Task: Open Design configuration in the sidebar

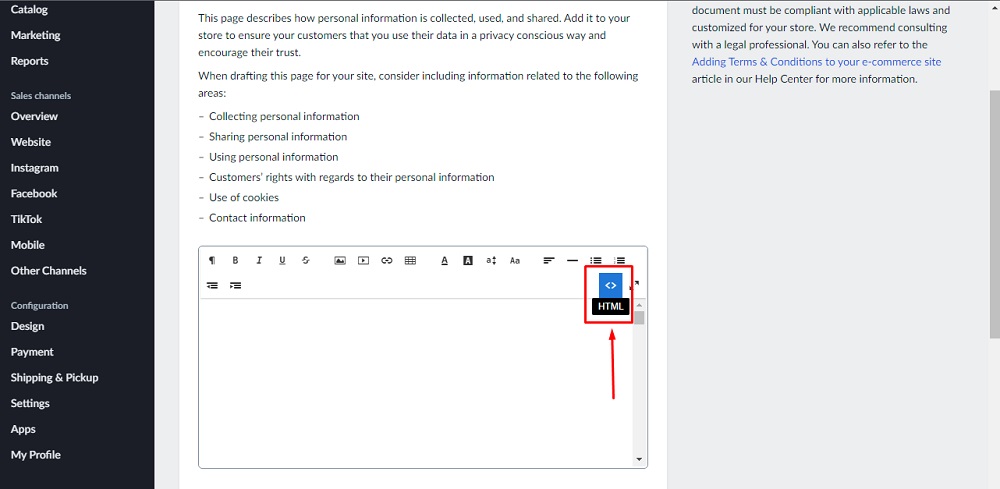Action: coord(27,326)
